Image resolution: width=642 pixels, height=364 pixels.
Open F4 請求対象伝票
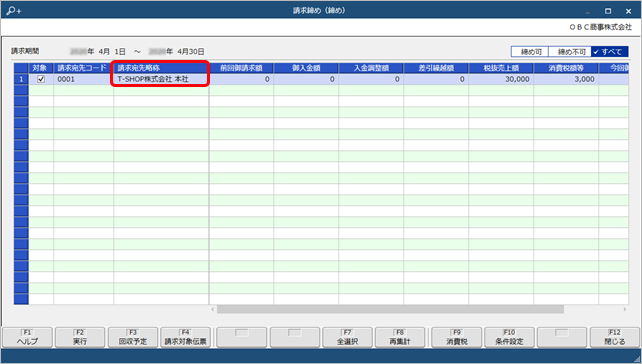tap(185, 337)
